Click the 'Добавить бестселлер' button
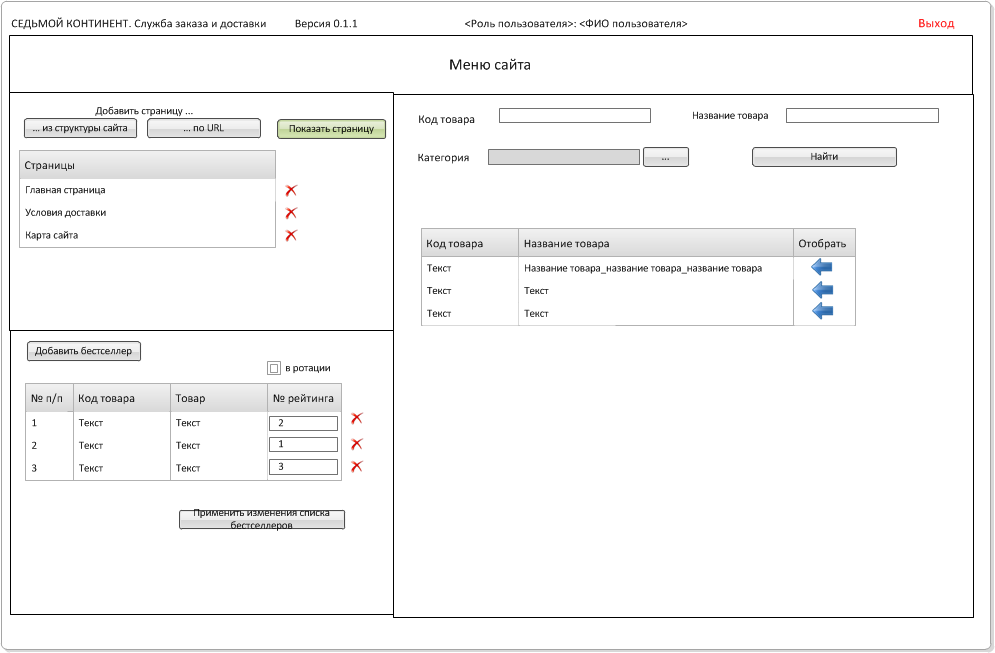Image resolution: width=995 pixels, height=653 pixels. click(x=84, y=351)
